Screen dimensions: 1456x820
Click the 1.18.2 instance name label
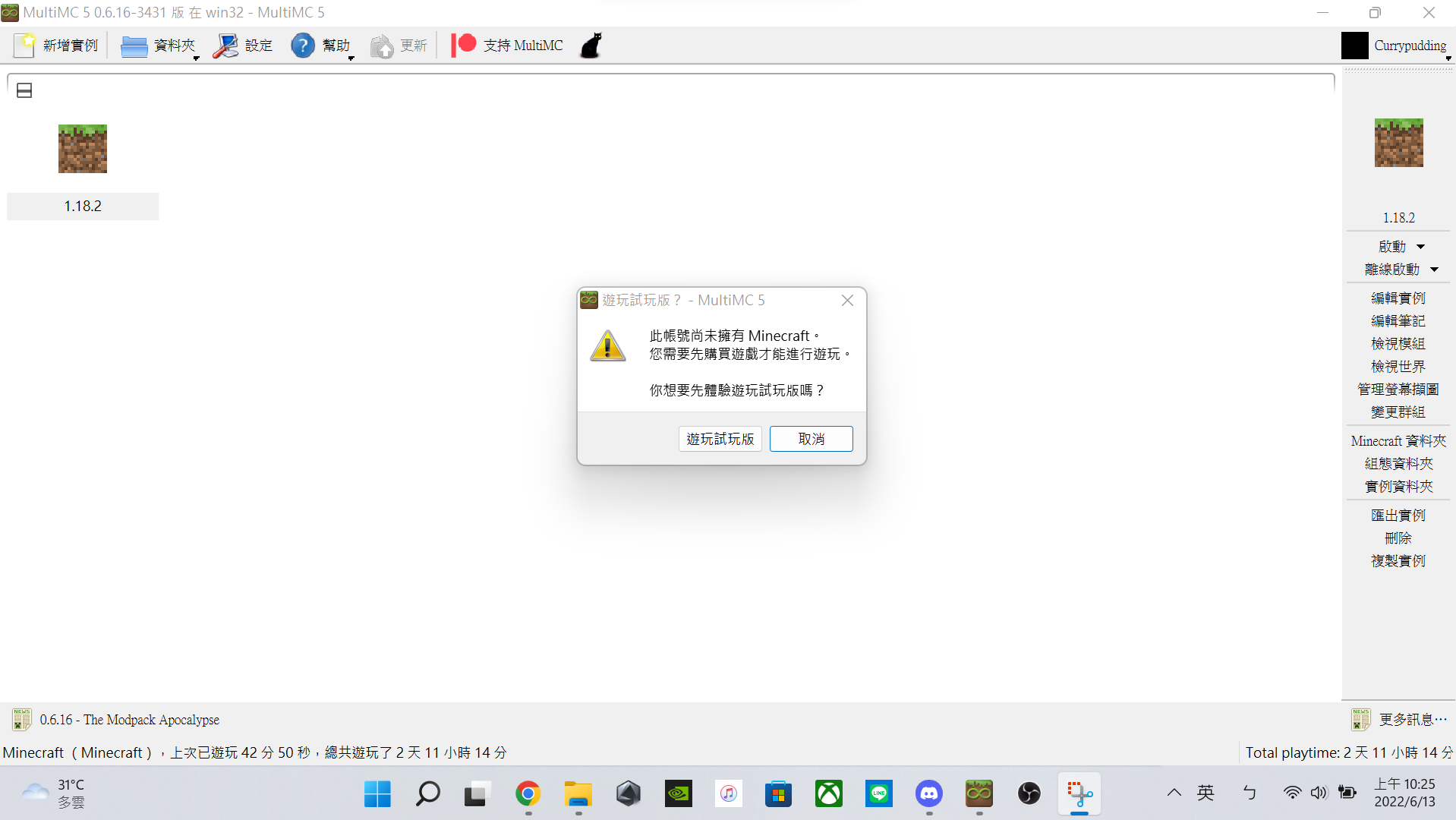point(83,207)
